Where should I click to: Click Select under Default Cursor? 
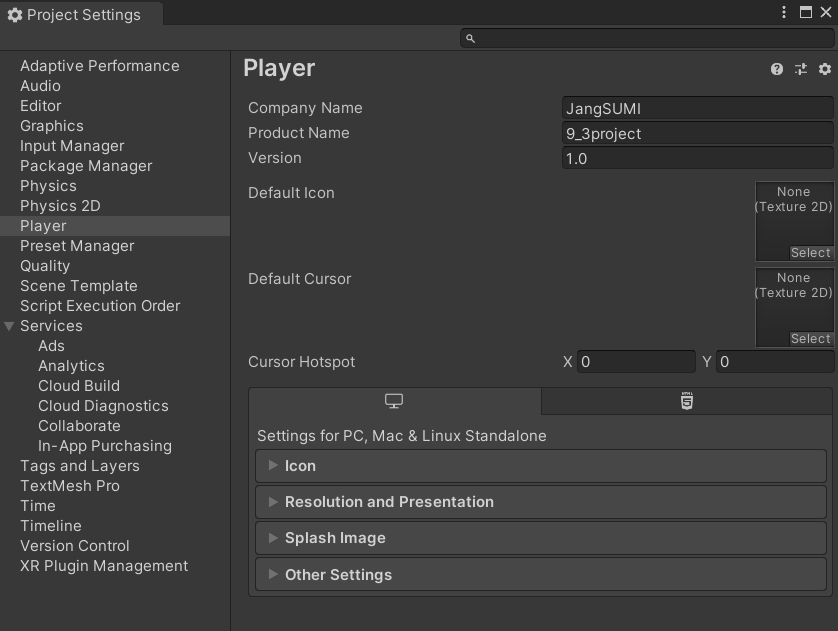click(x=811, y=339)
